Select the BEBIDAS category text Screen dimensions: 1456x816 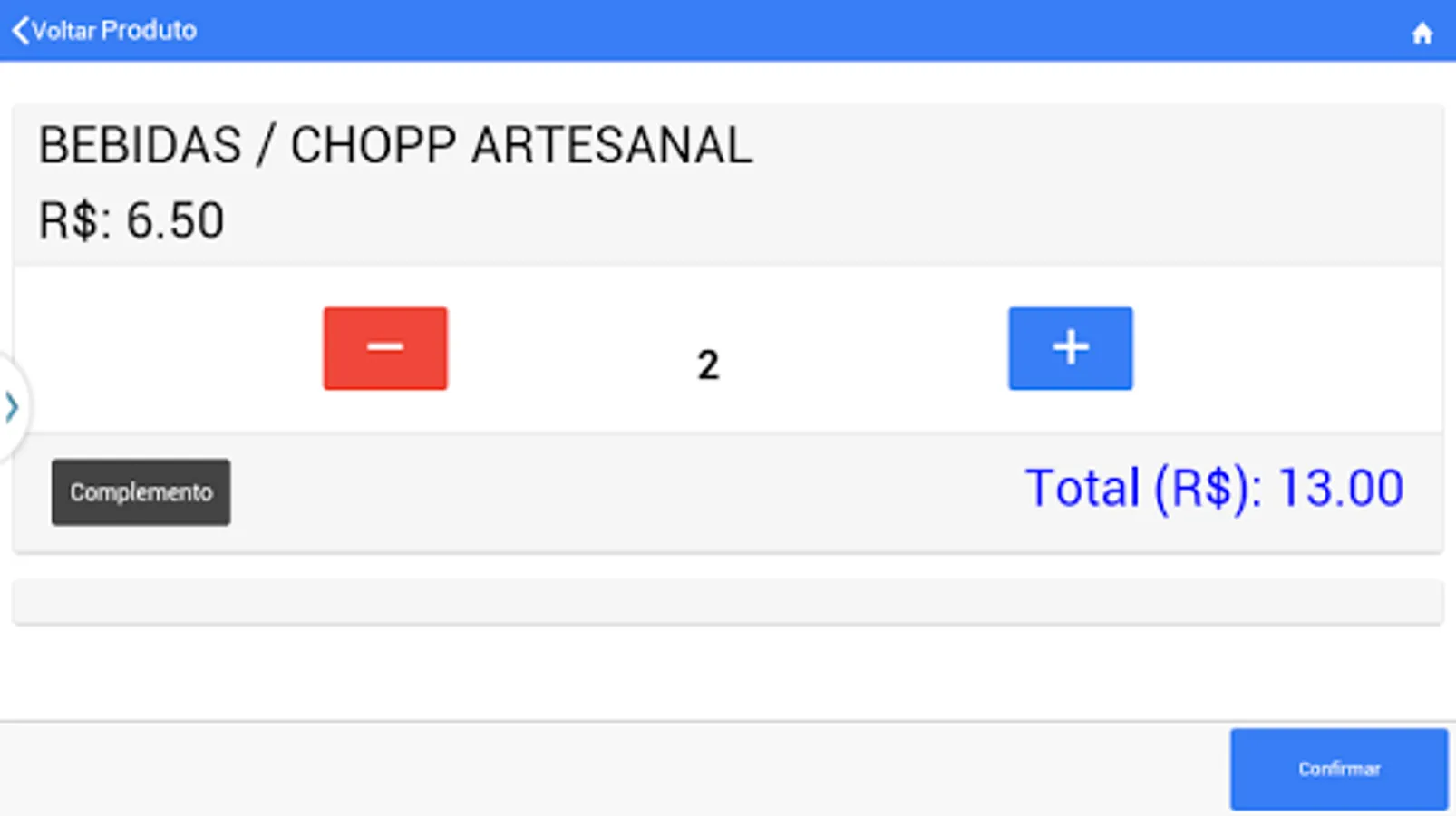click(141, 145)
